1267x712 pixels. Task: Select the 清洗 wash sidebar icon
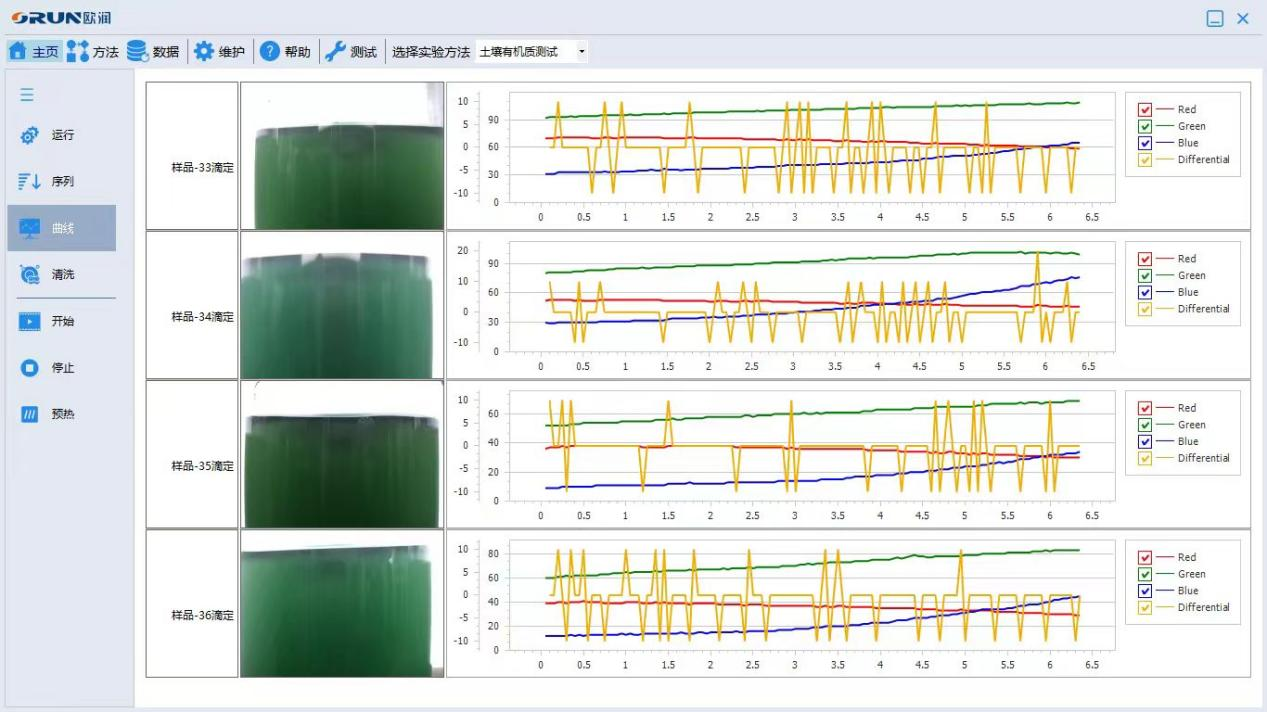coord(30,275)
